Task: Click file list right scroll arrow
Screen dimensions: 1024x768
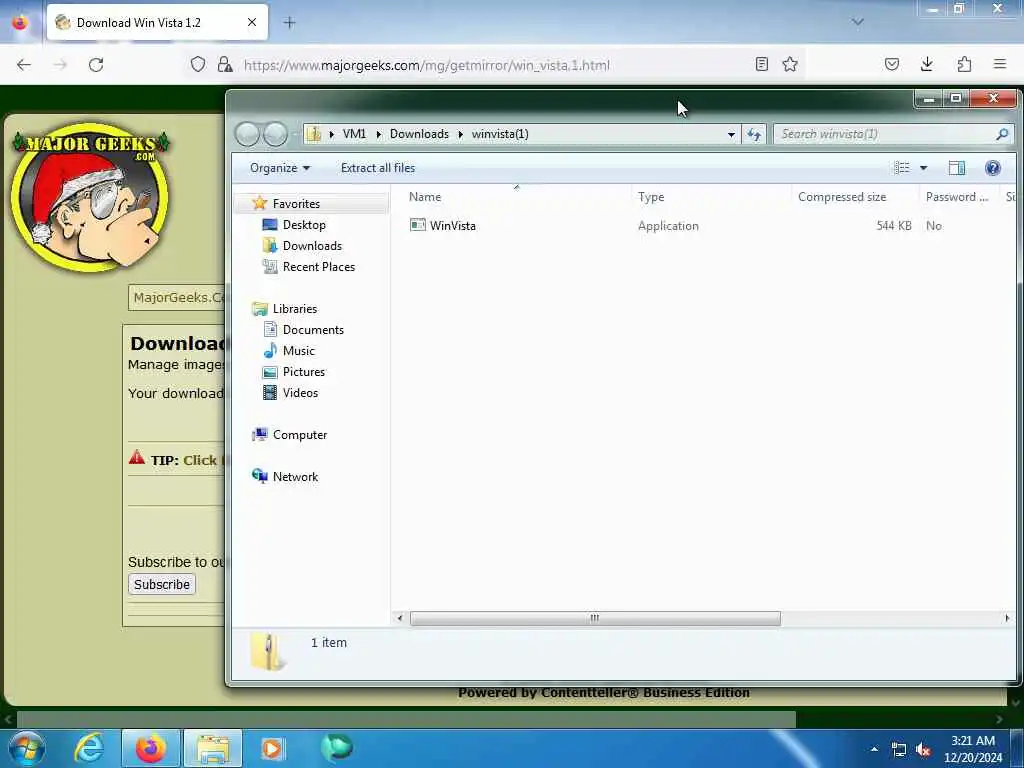Action: [1006, 618]
